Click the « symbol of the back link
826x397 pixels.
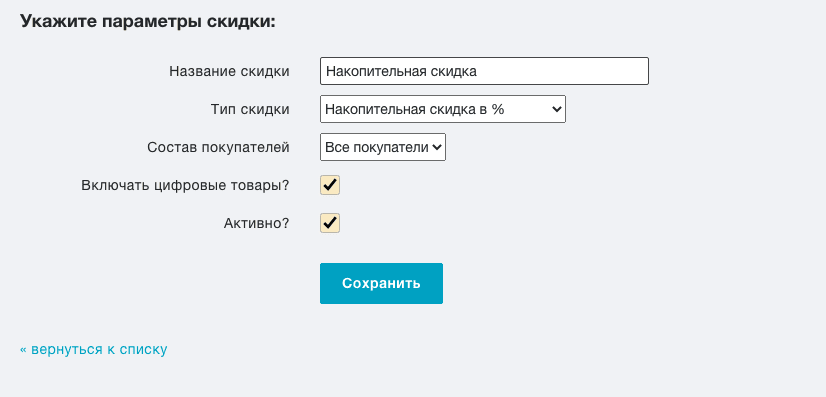pos(23,350)
